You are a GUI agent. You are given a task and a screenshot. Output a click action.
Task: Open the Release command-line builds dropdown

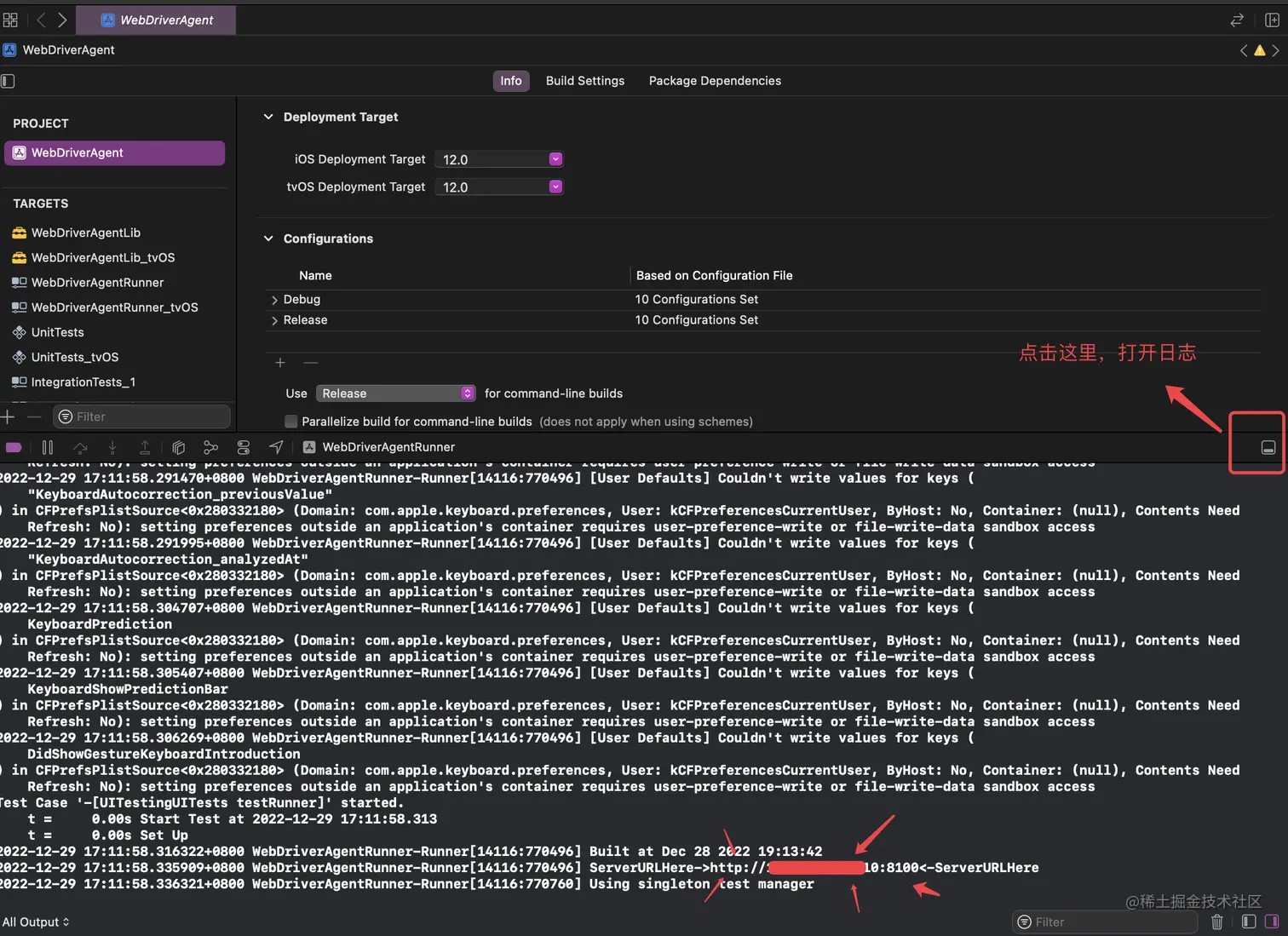tap(395, 393)
